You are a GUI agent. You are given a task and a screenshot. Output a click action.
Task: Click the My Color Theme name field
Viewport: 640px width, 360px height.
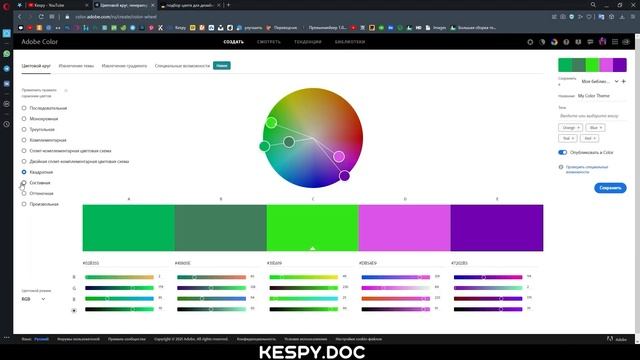point(601,96)
